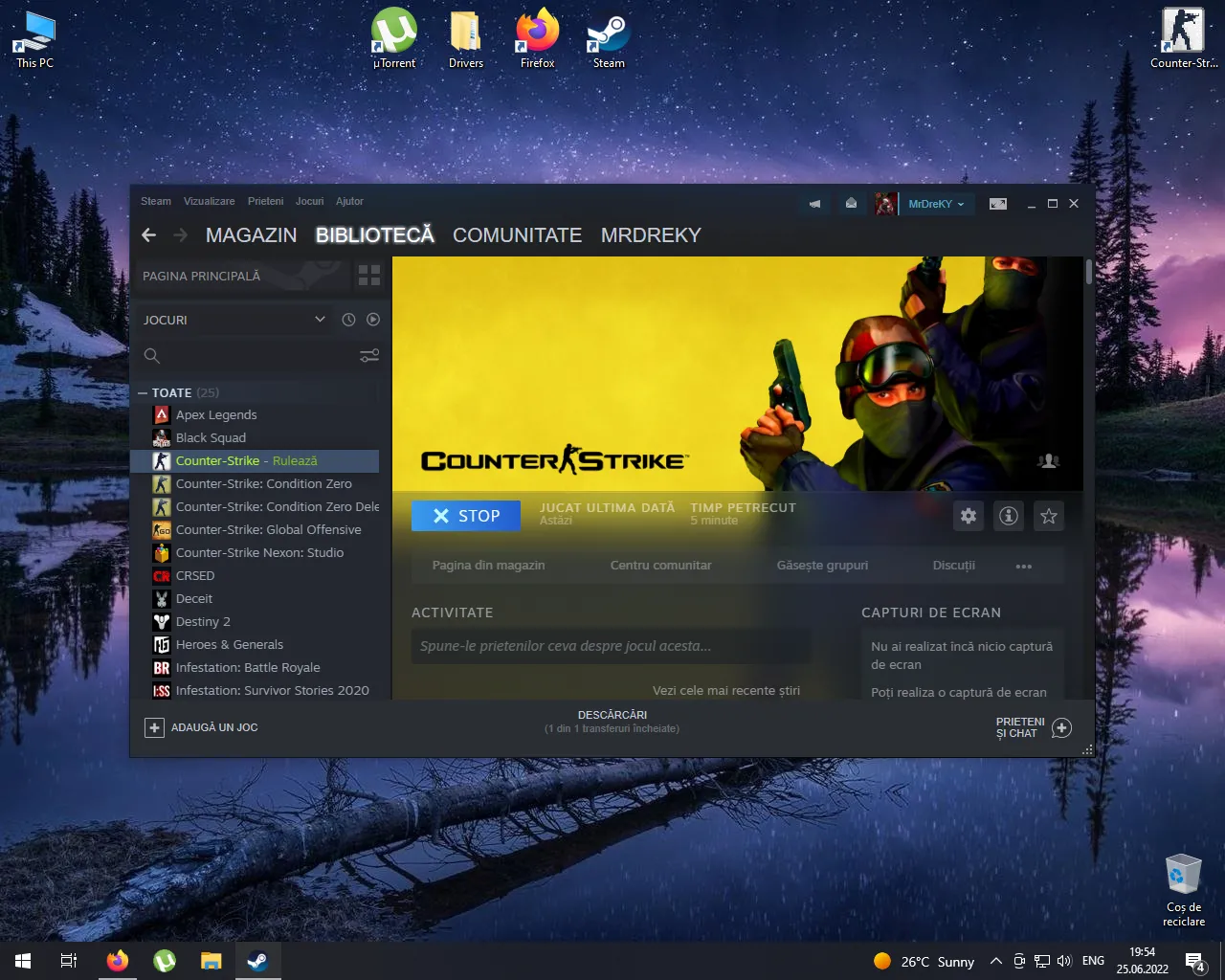
Task: Click the library vertical scrollbar
Action: (x=1089, y=273)
